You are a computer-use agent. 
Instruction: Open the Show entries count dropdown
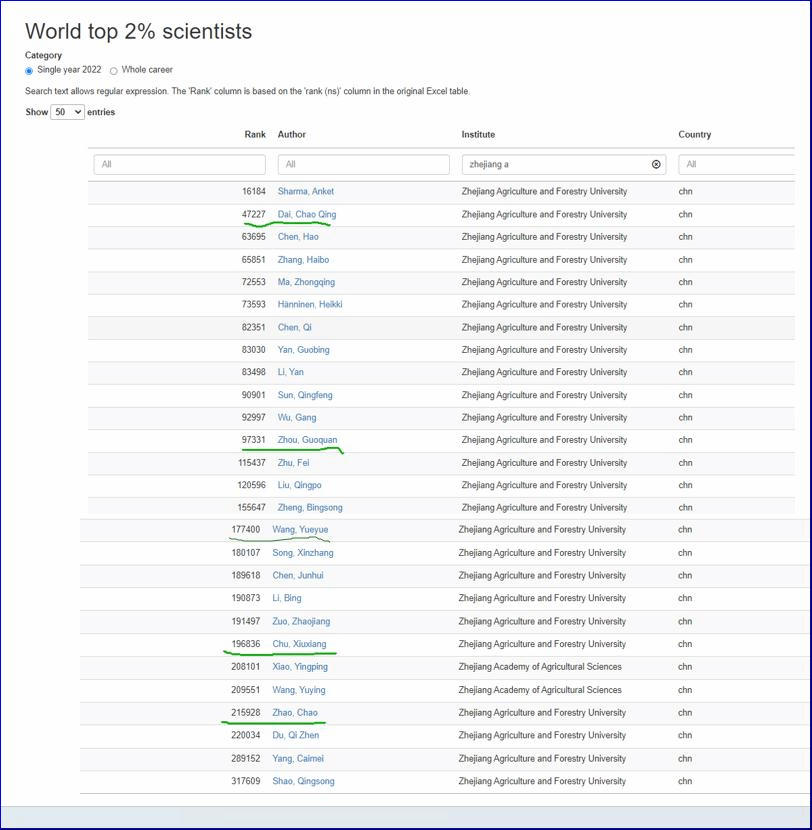pyautogui.click(x=67, y=112)
